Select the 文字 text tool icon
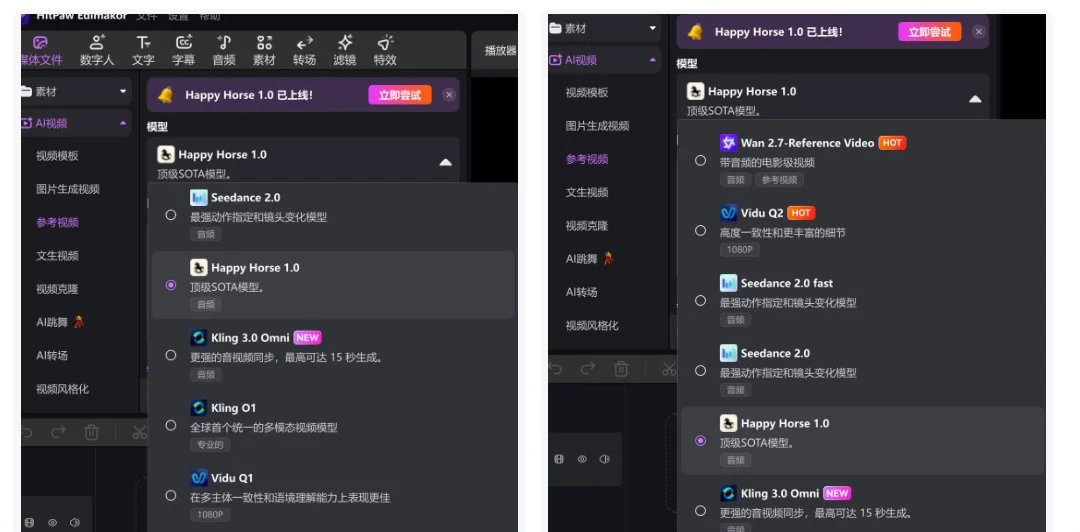This screenshot has width=1080, height=532. [143, 51]
